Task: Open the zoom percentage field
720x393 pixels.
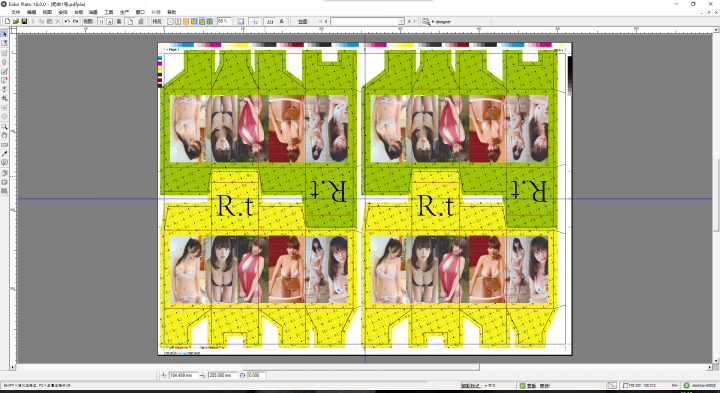Action: pyautogui.click(x=224, y=21)
